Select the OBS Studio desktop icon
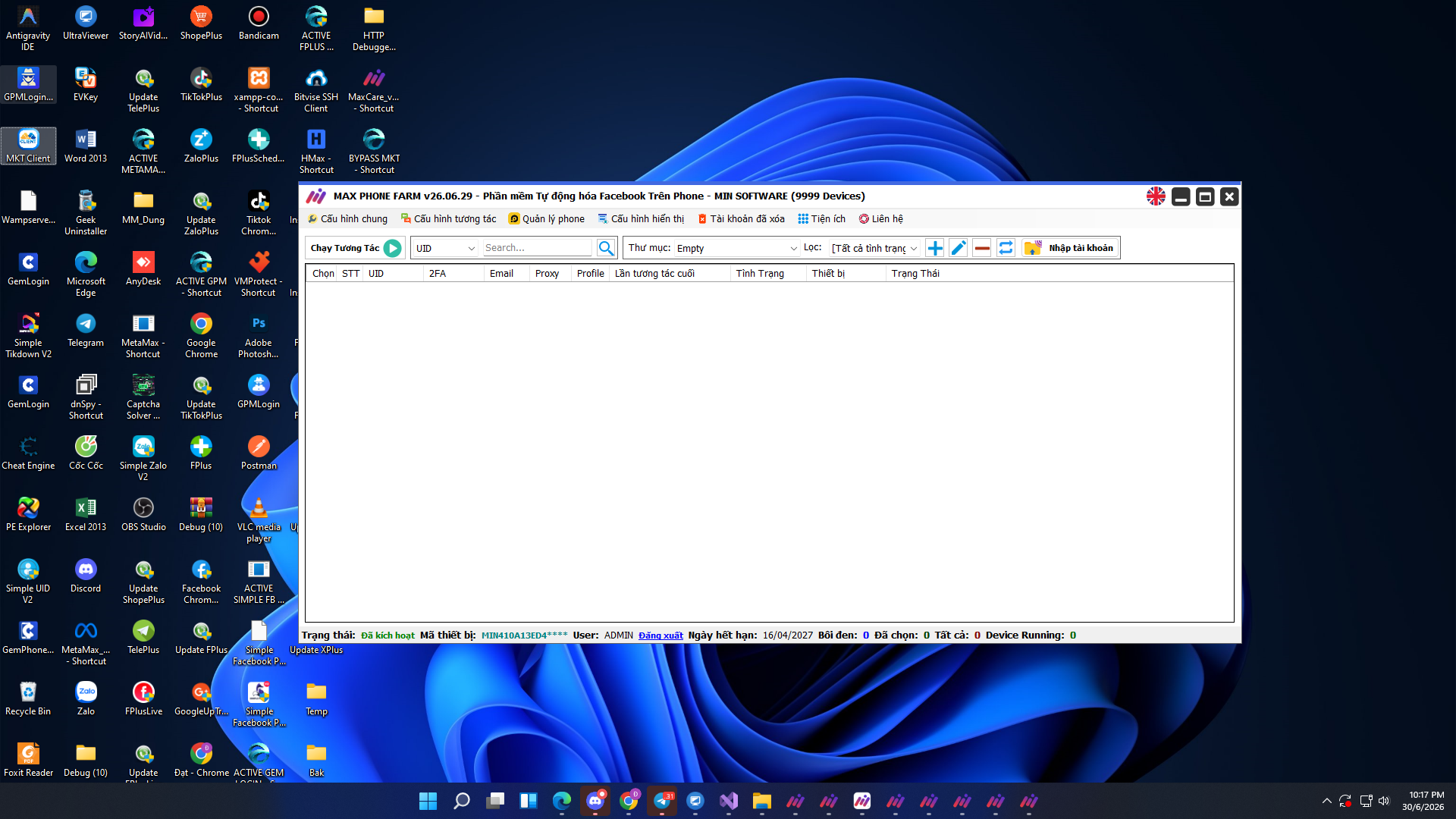 click(x=143, y=515)
